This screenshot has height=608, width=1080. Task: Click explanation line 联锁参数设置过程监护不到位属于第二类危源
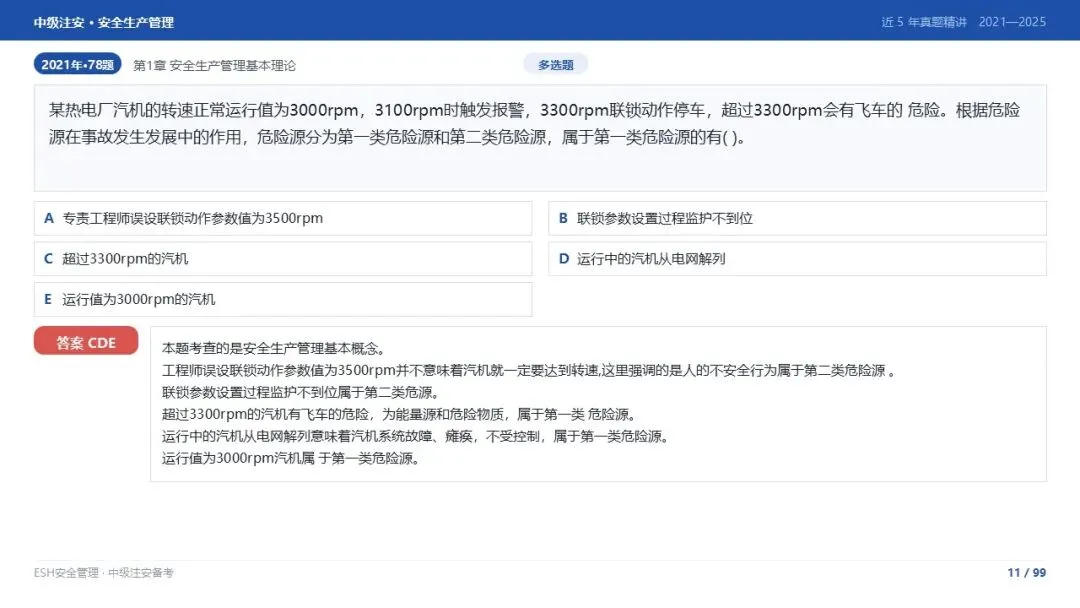click(x=300, y=392)
